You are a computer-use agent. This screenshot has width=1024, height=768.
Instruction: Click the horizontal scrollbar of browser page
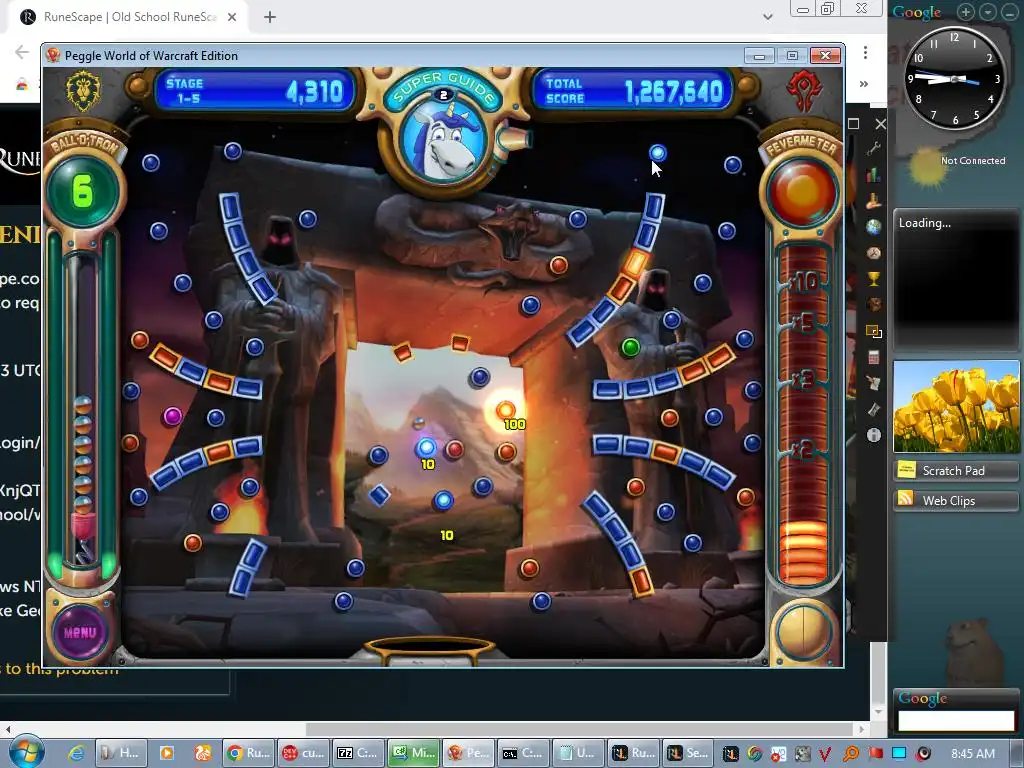click(x=579, y=729)
